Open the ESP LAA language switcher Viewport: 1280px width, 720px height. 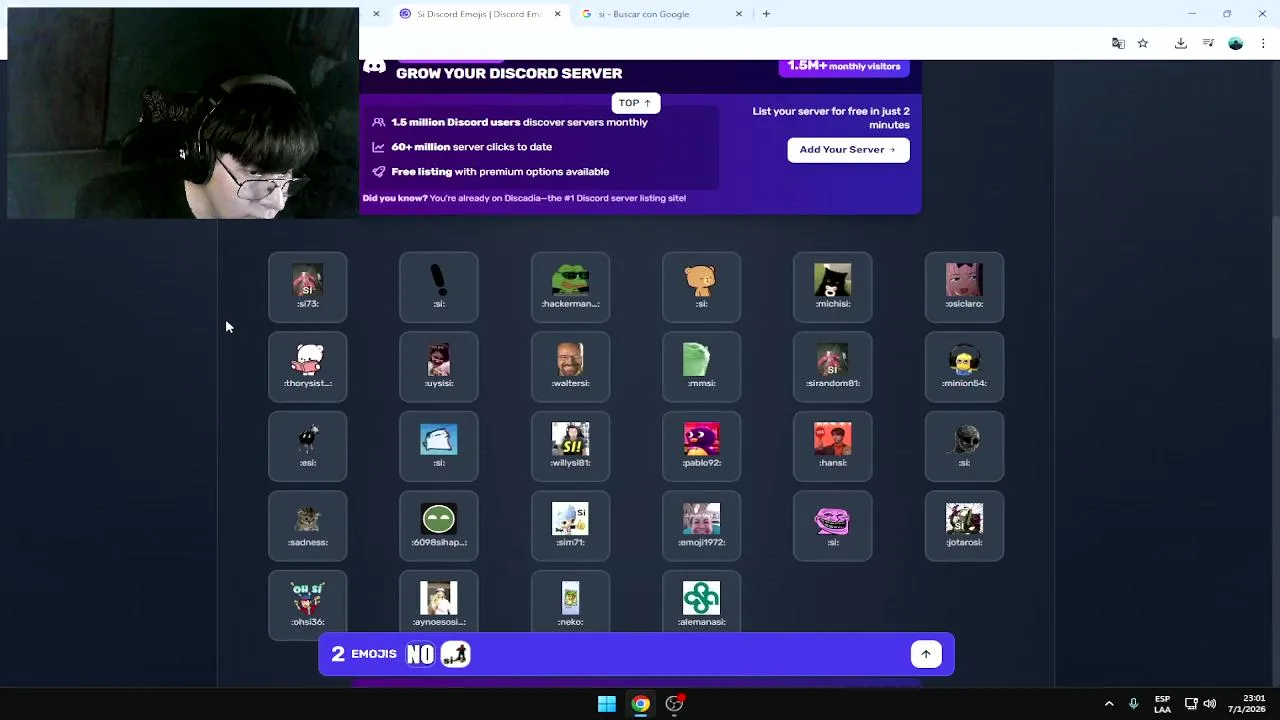pyautogui.click(x=1162, y=704)
